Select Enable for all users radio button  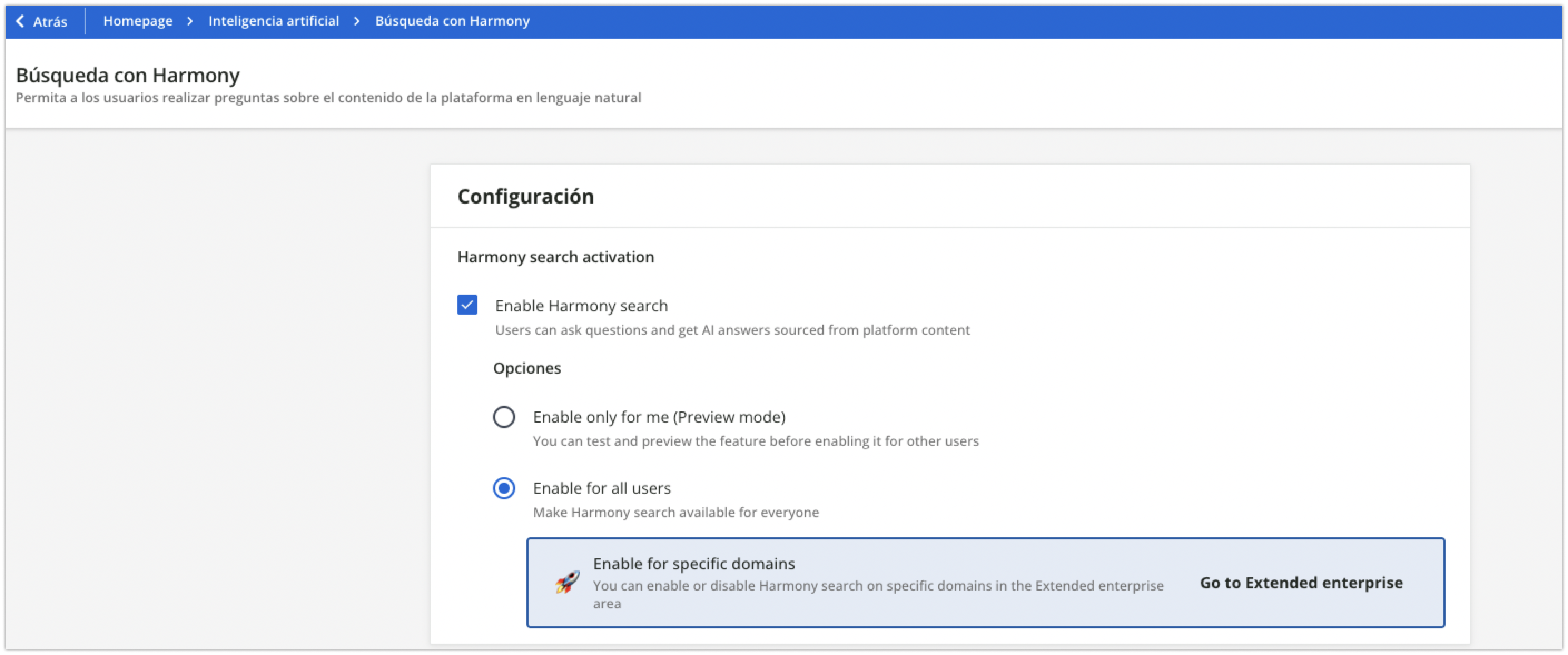504,488
